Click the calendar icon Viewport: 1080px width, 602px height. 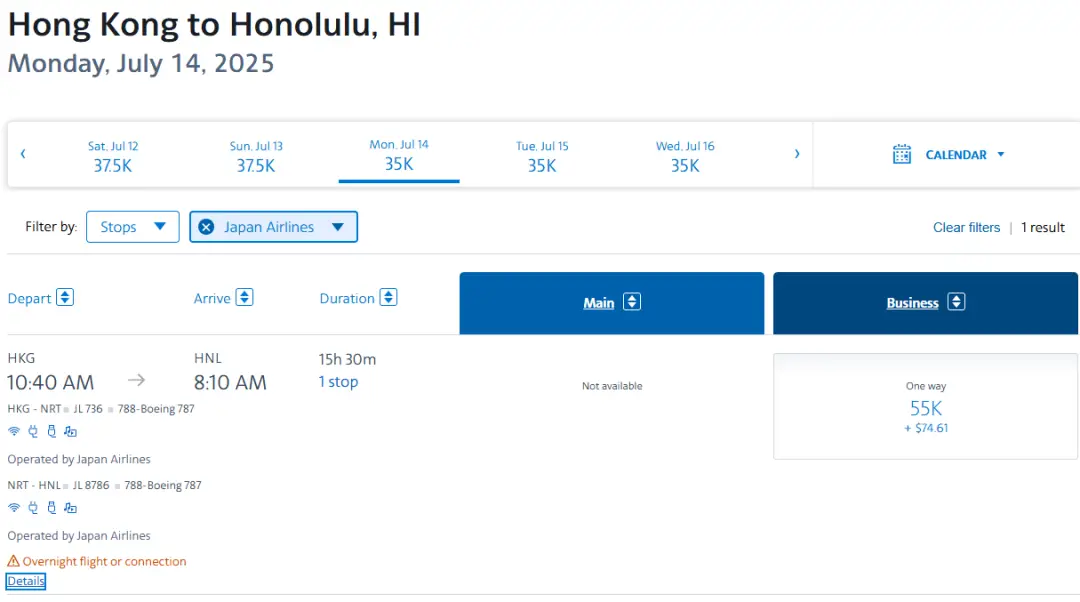pos(902,154)
